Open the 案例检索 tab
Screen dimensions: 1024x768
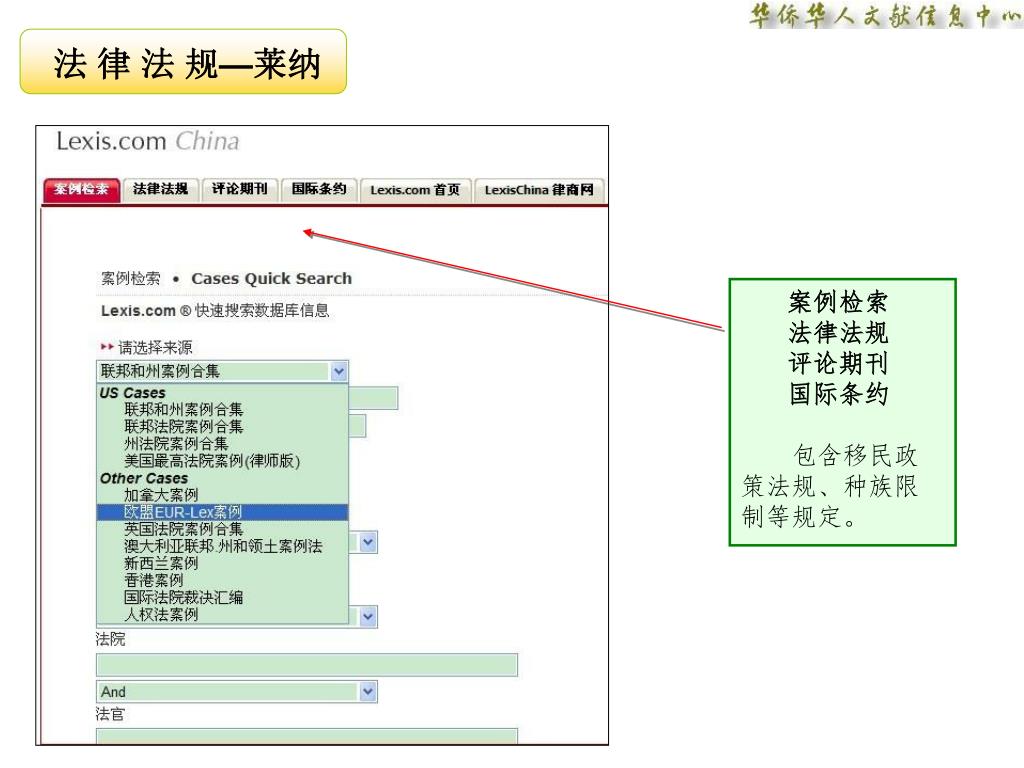click(x=82, y=189)
